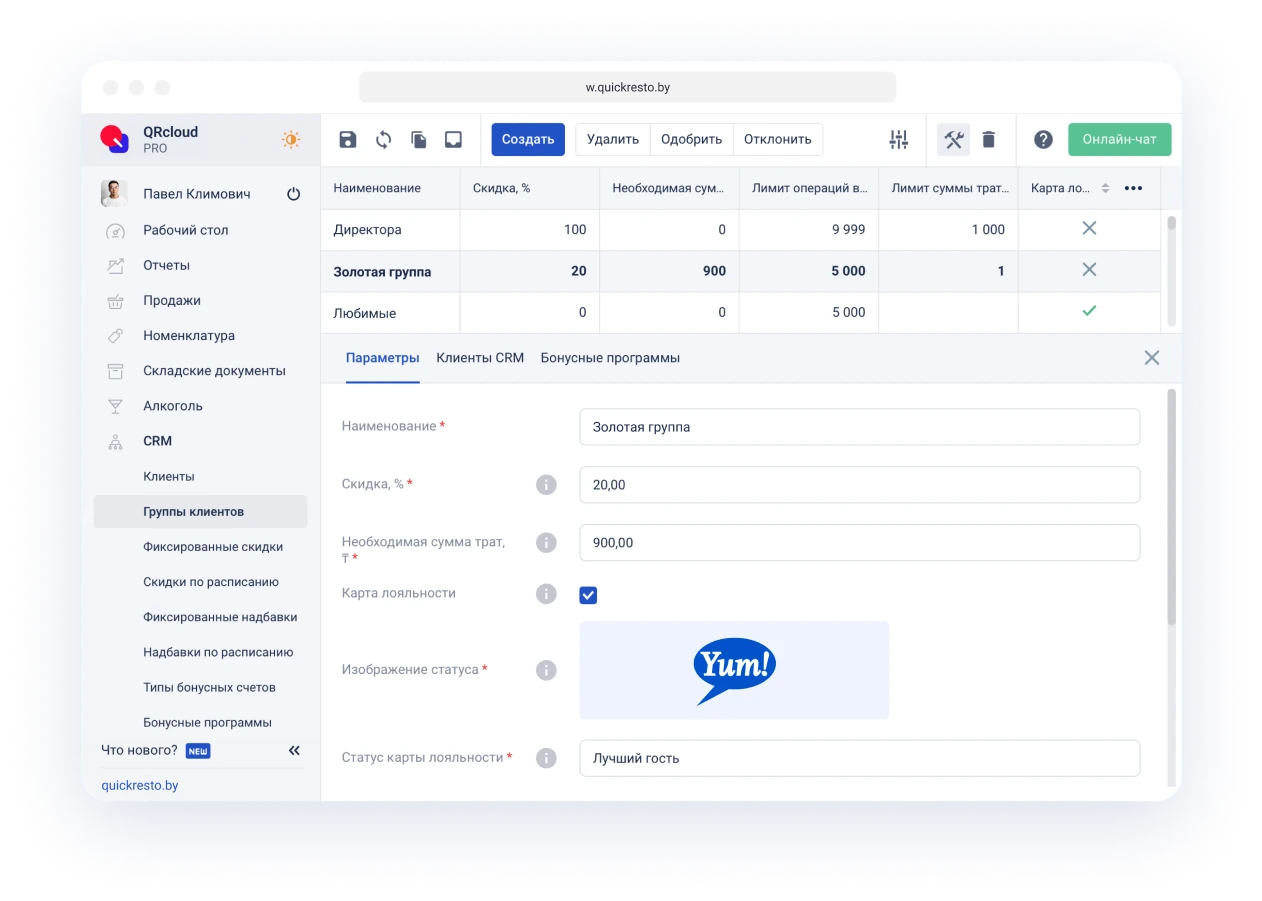
Task: Click the Yum! status image thumbnail
Action: 734,670
